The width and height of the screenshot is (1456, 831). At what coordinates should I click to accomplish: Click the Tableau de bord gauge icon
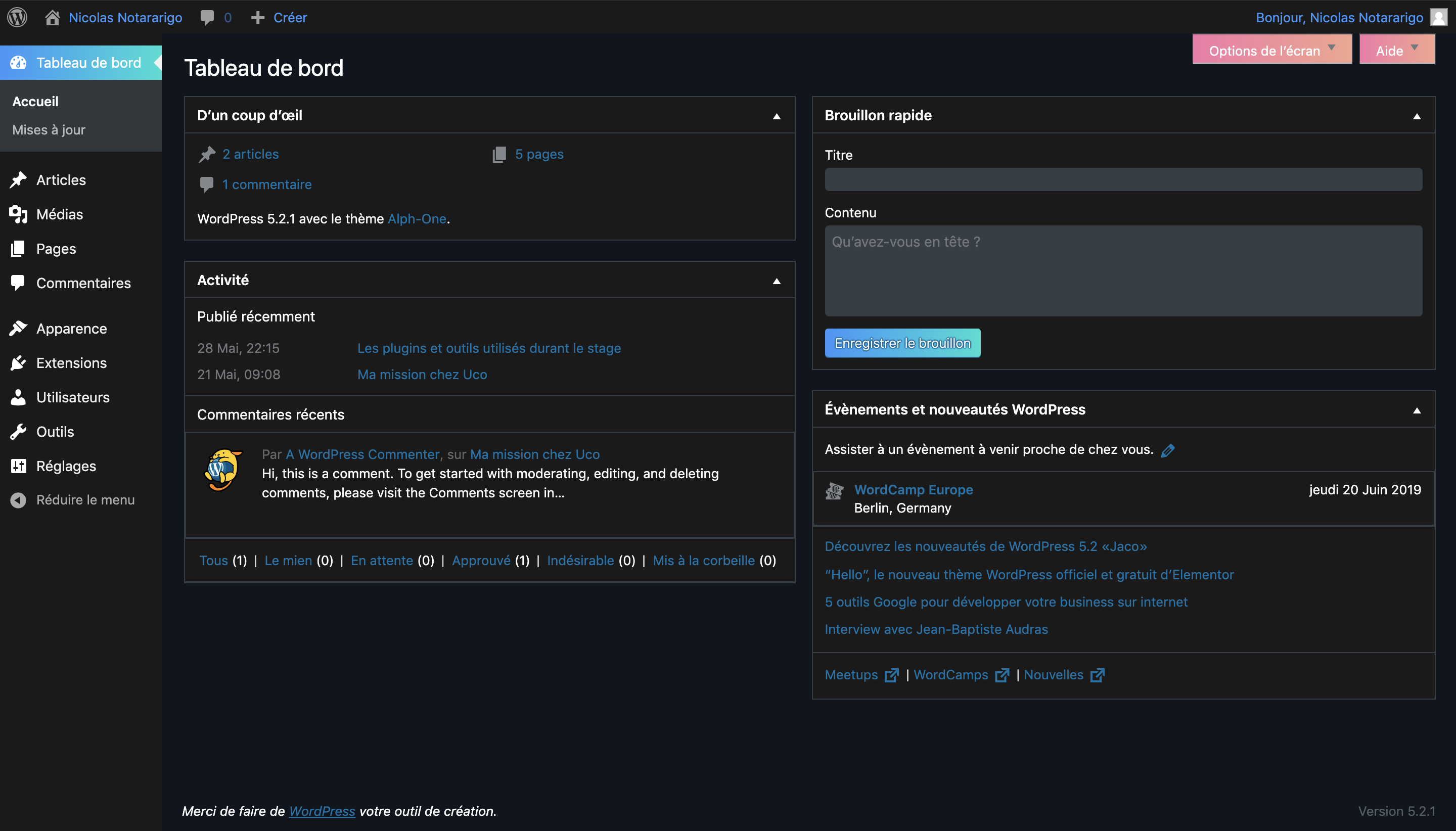pyautogui.click(x=18, y=63)
